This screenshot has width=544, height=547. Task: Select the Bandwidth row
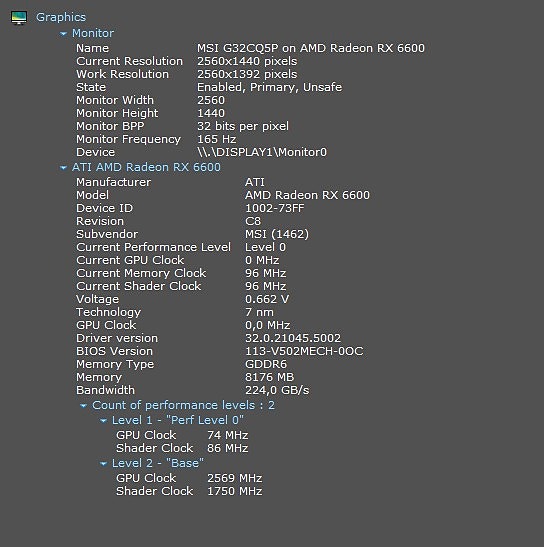point(193,390)
